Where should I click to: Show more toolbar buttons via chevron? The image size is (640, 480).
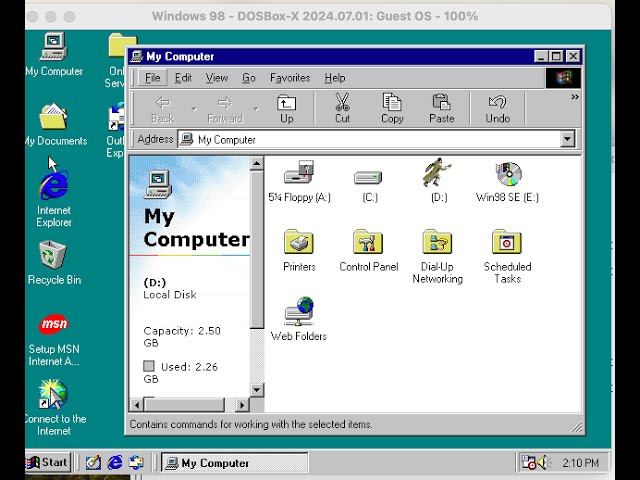(575, 97)
